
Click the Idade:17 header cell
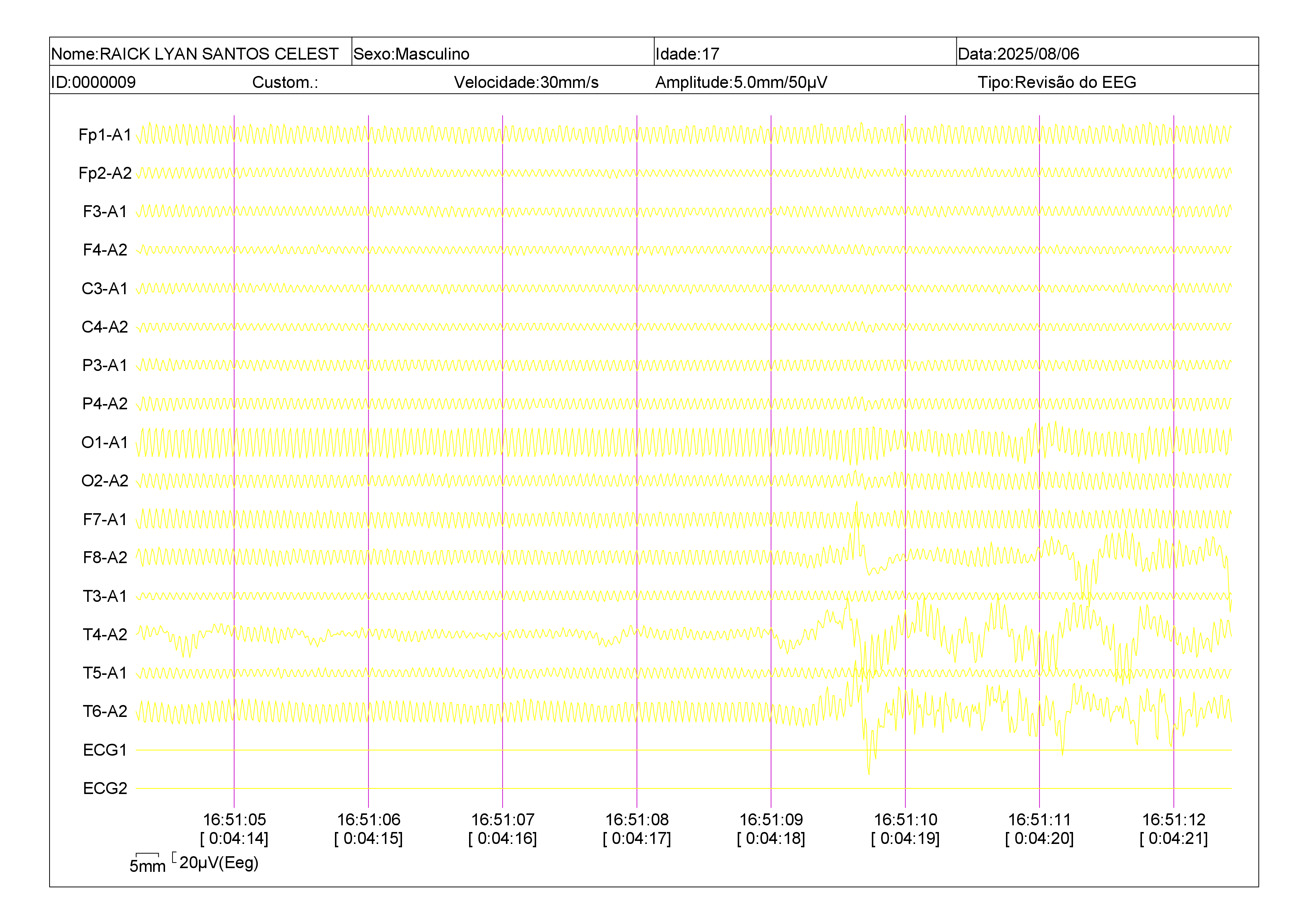(805, 52)
